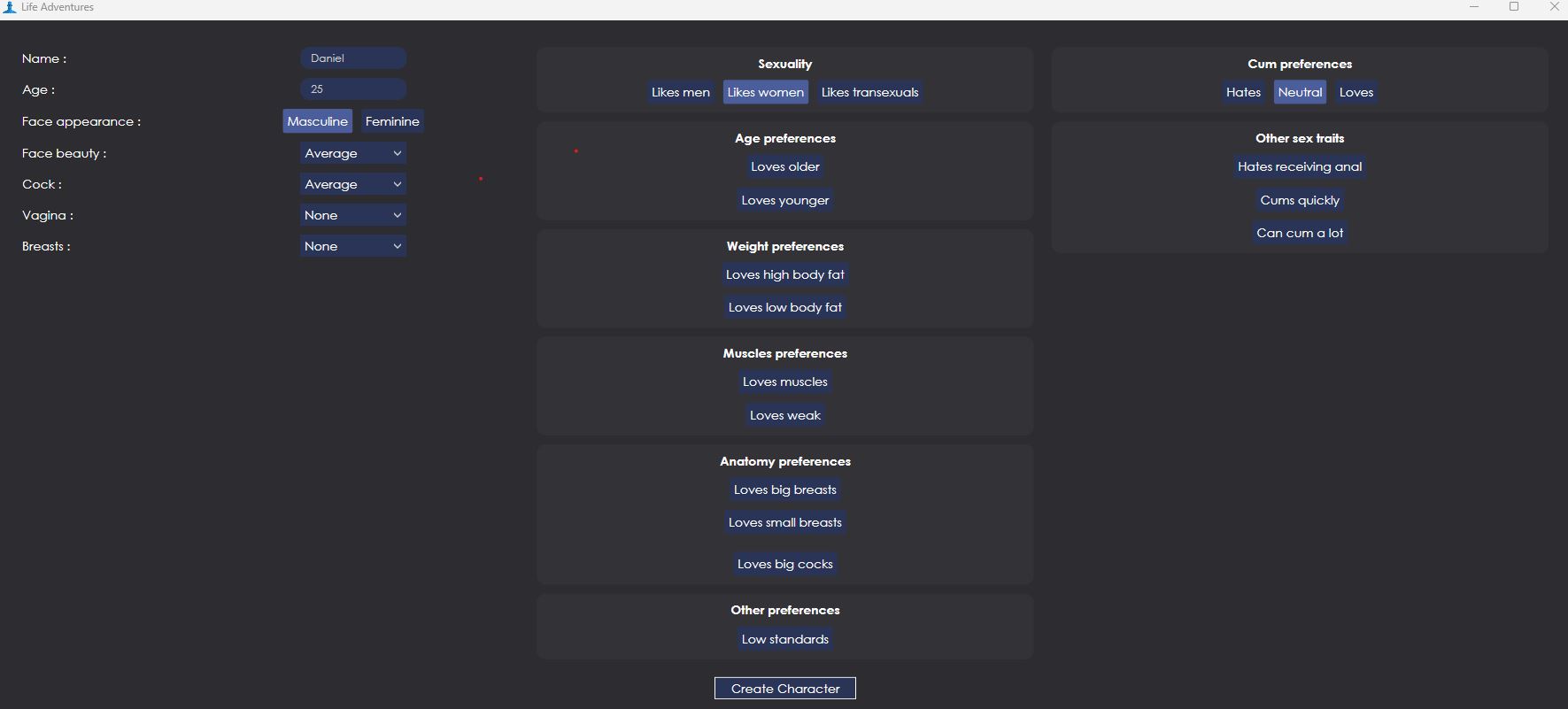The height and width of the screenshot is (709, 1568).
Task: Toggle the Loves younger age preference
Action: click(784, 200)
